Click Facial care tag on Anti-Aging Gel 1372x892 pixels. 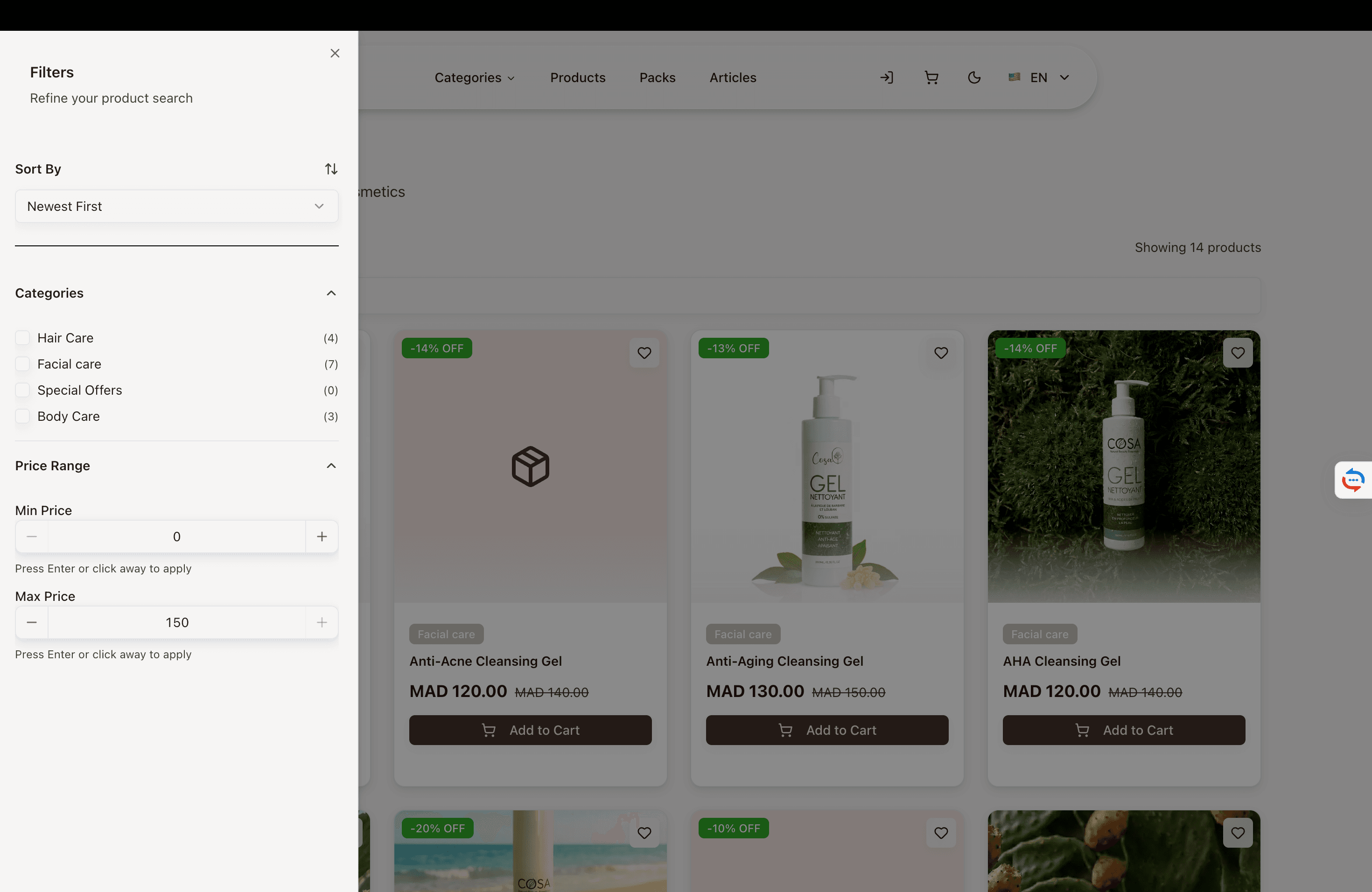point(743,634)
